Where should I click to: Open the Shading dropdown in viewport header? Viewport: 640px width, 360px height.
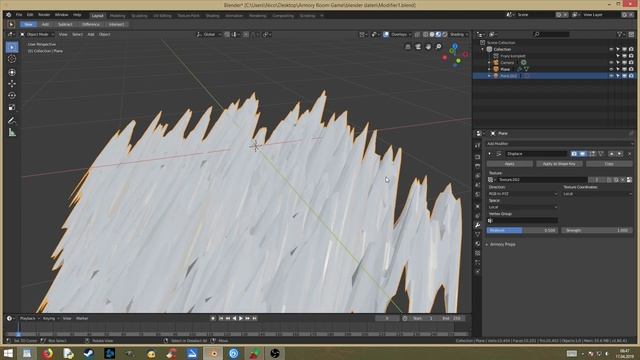tap(459, 35)
